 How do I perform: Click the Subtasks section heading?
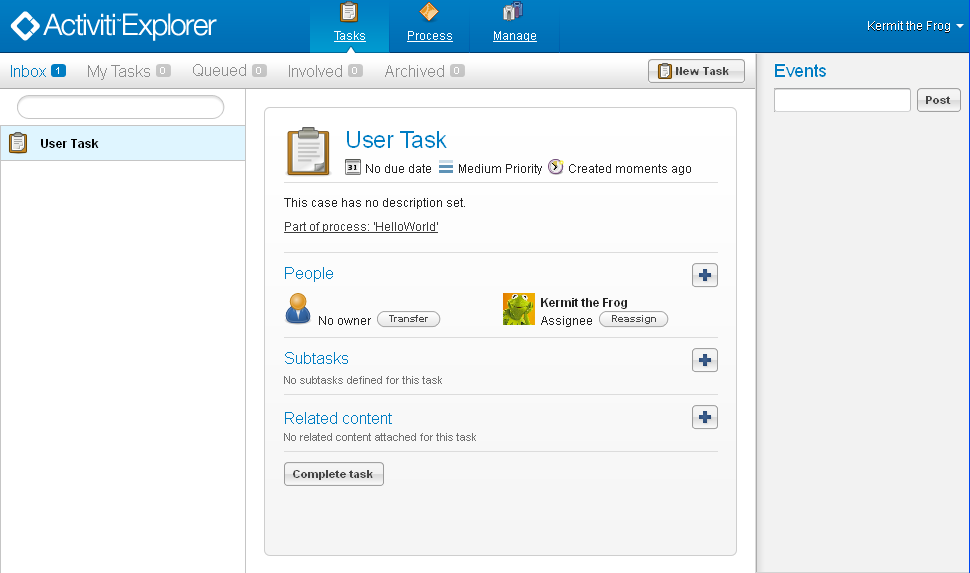[x=316, y=358]
